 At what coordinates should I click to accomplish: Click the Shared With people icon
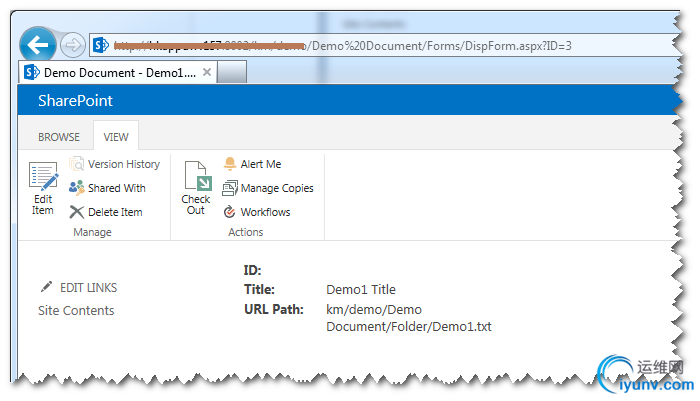coord(76,188)
